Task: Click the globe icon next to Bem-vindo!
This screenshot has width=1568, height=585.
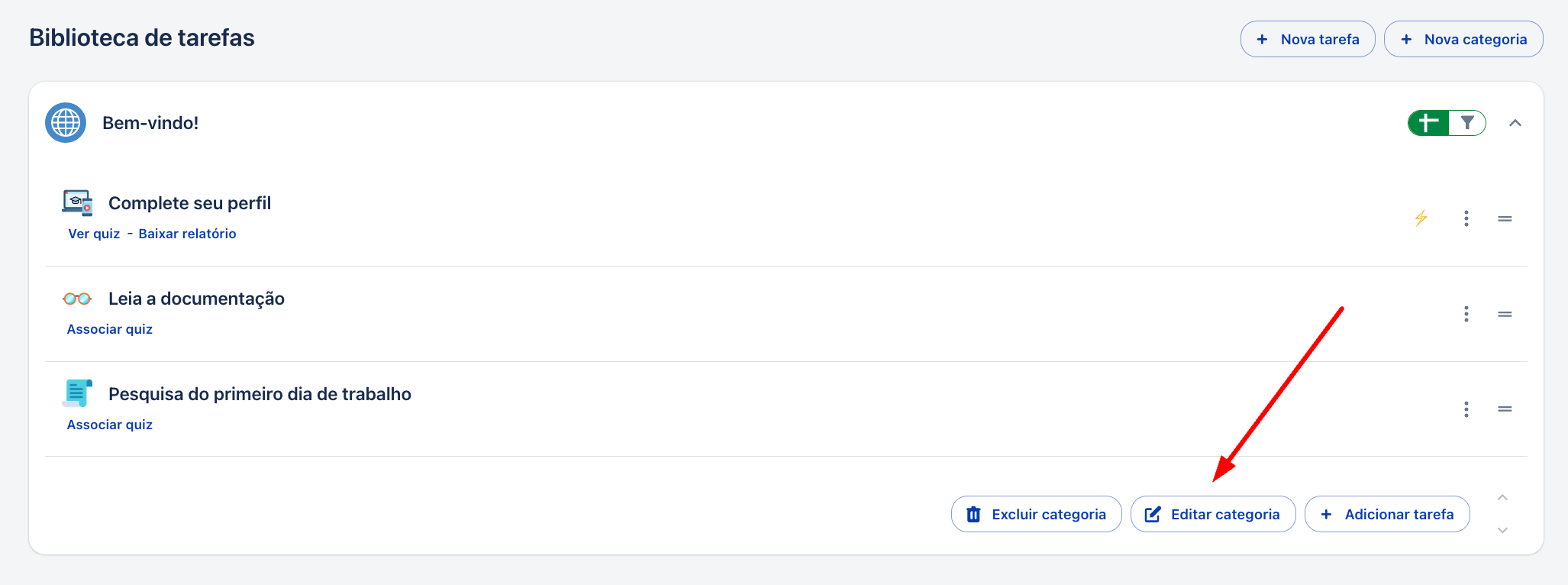Action: click(x=66, y=123)
